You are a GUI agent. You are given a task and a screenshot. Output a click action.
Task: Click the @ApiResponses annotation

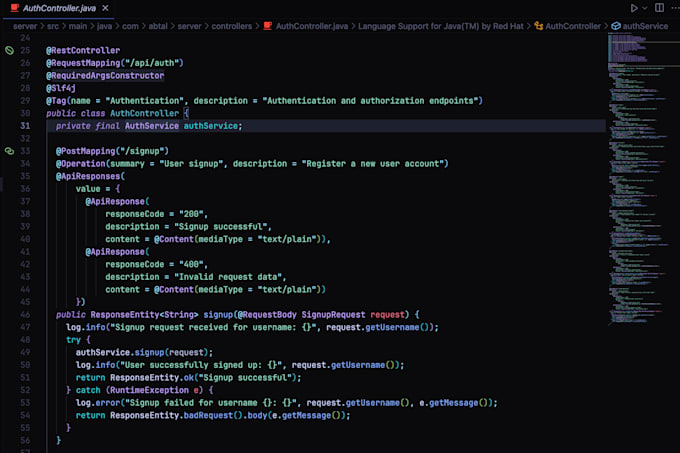(x=88, y=176)
